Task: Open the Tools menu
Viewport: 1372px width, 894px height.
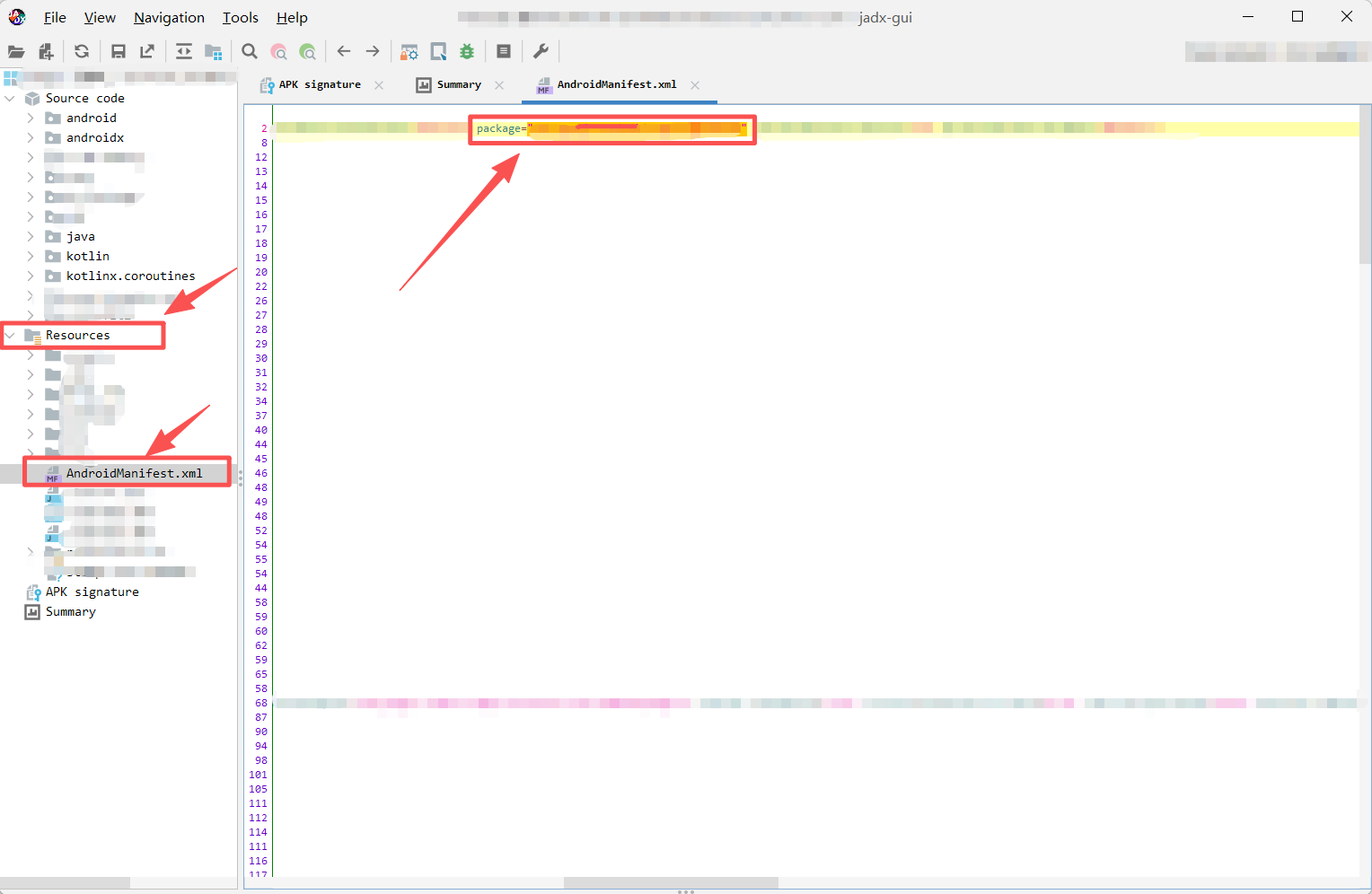Action: pos(240,18)
